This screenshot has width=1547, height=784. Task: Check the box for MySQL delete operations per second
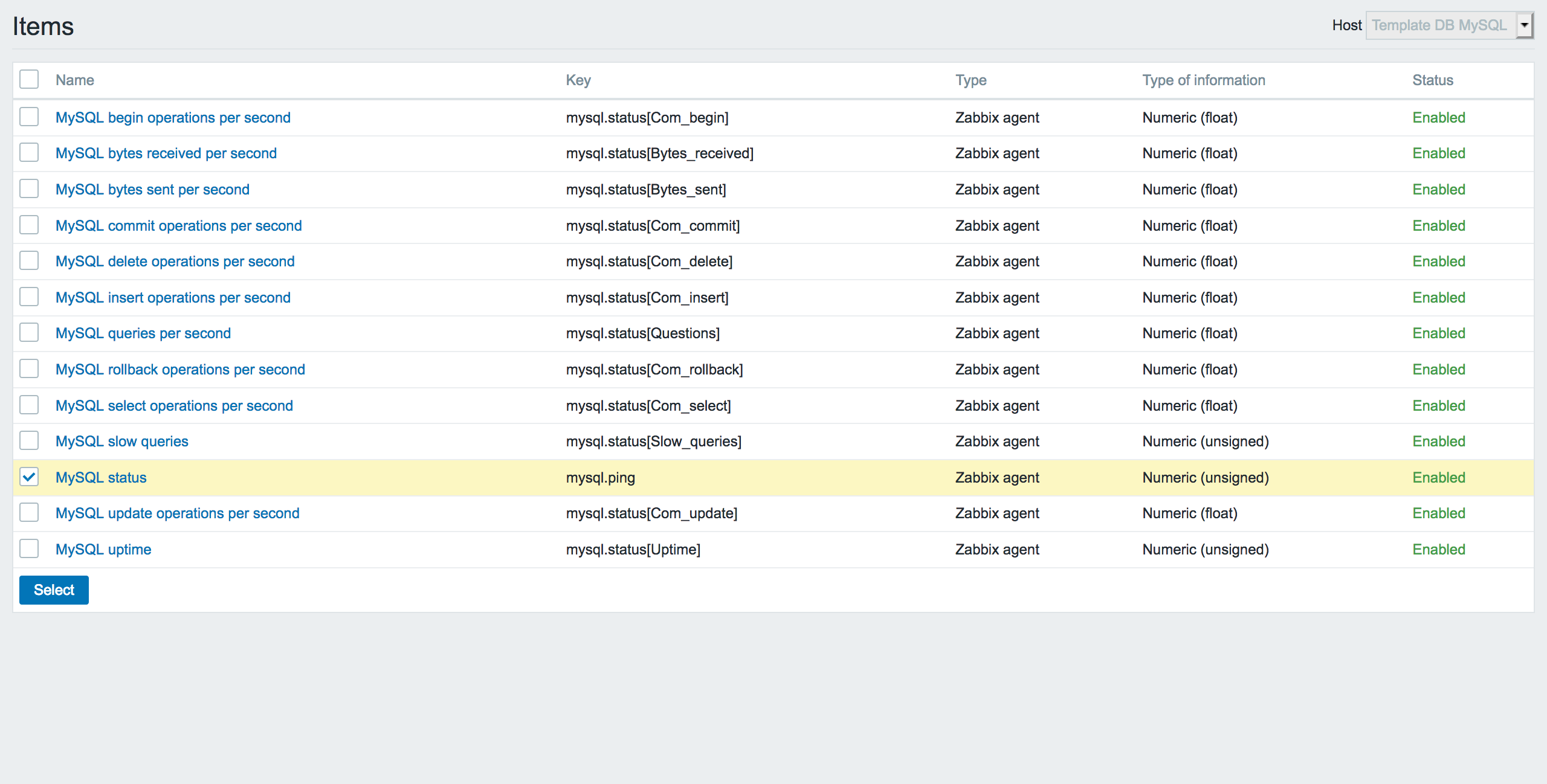[29, 260]
